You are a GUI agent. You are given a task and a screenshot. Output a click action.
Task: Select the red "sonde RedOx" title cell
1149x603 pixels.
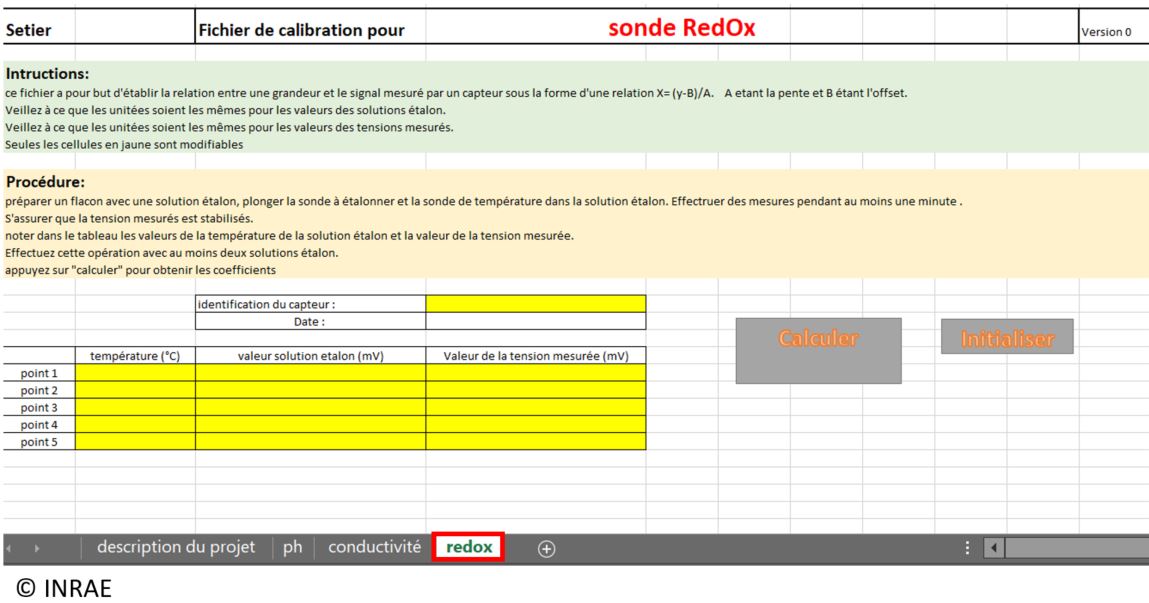[682, 30]
